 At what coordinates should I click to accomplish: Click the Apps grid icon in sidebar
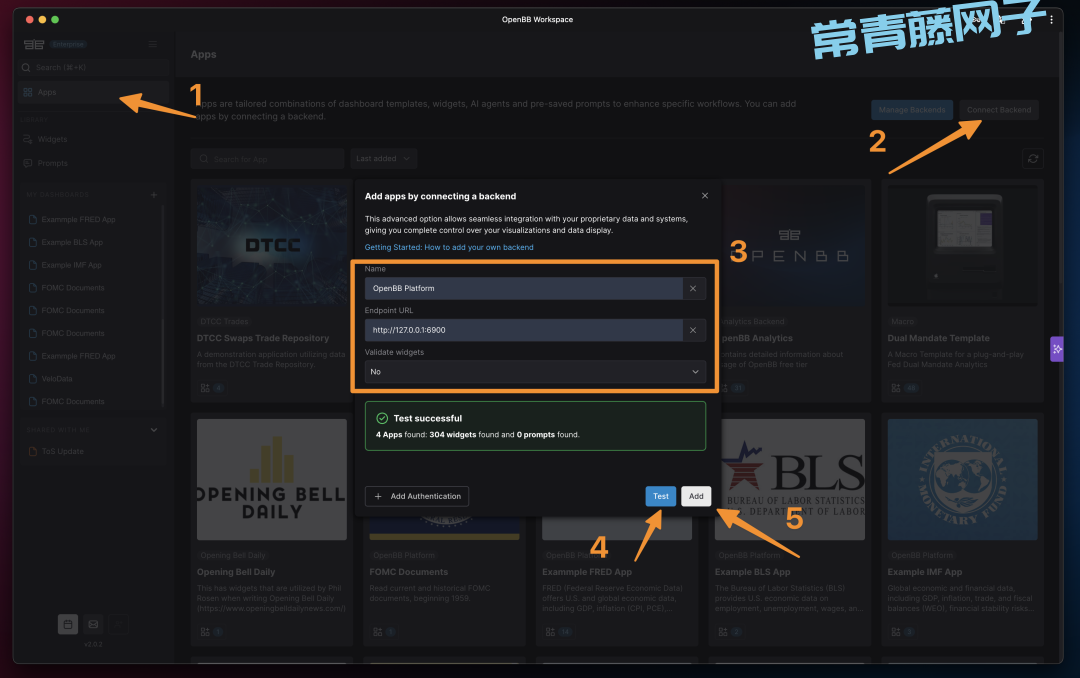(x=28, y=92)
